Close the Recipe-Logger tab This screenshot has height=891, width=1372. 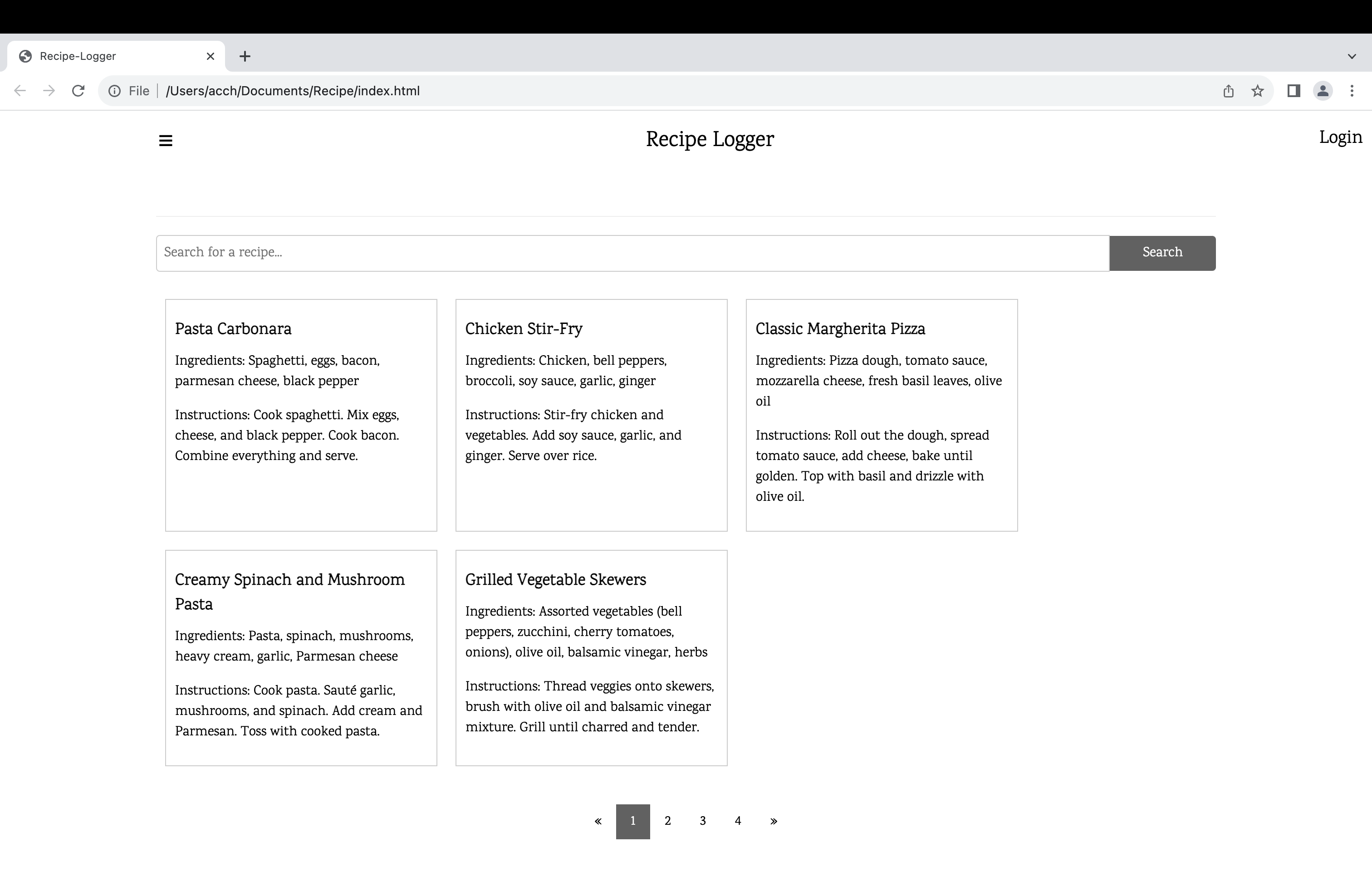[211, 56]
